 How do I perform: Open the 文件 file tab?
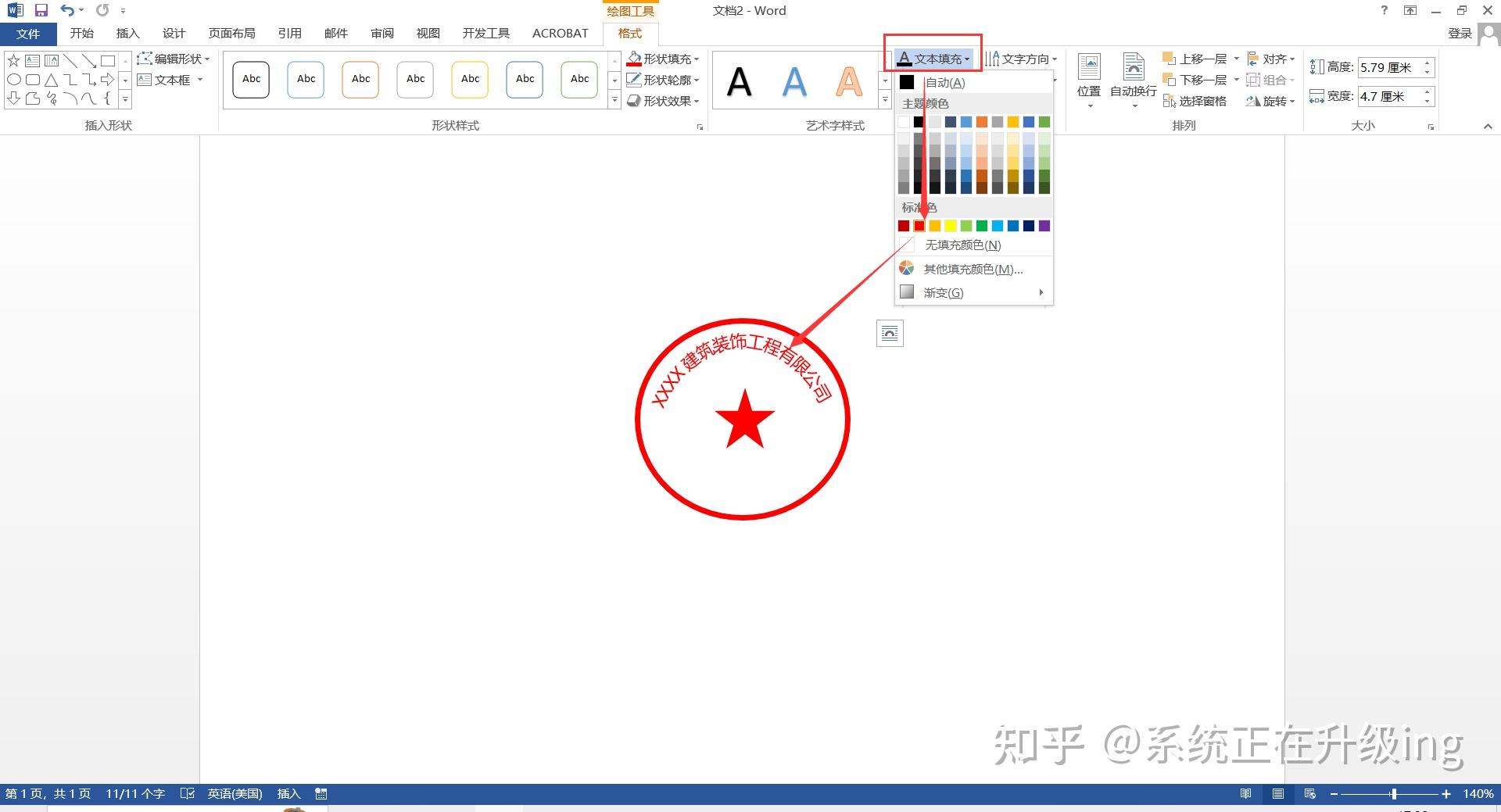click(x=28, y=34)
